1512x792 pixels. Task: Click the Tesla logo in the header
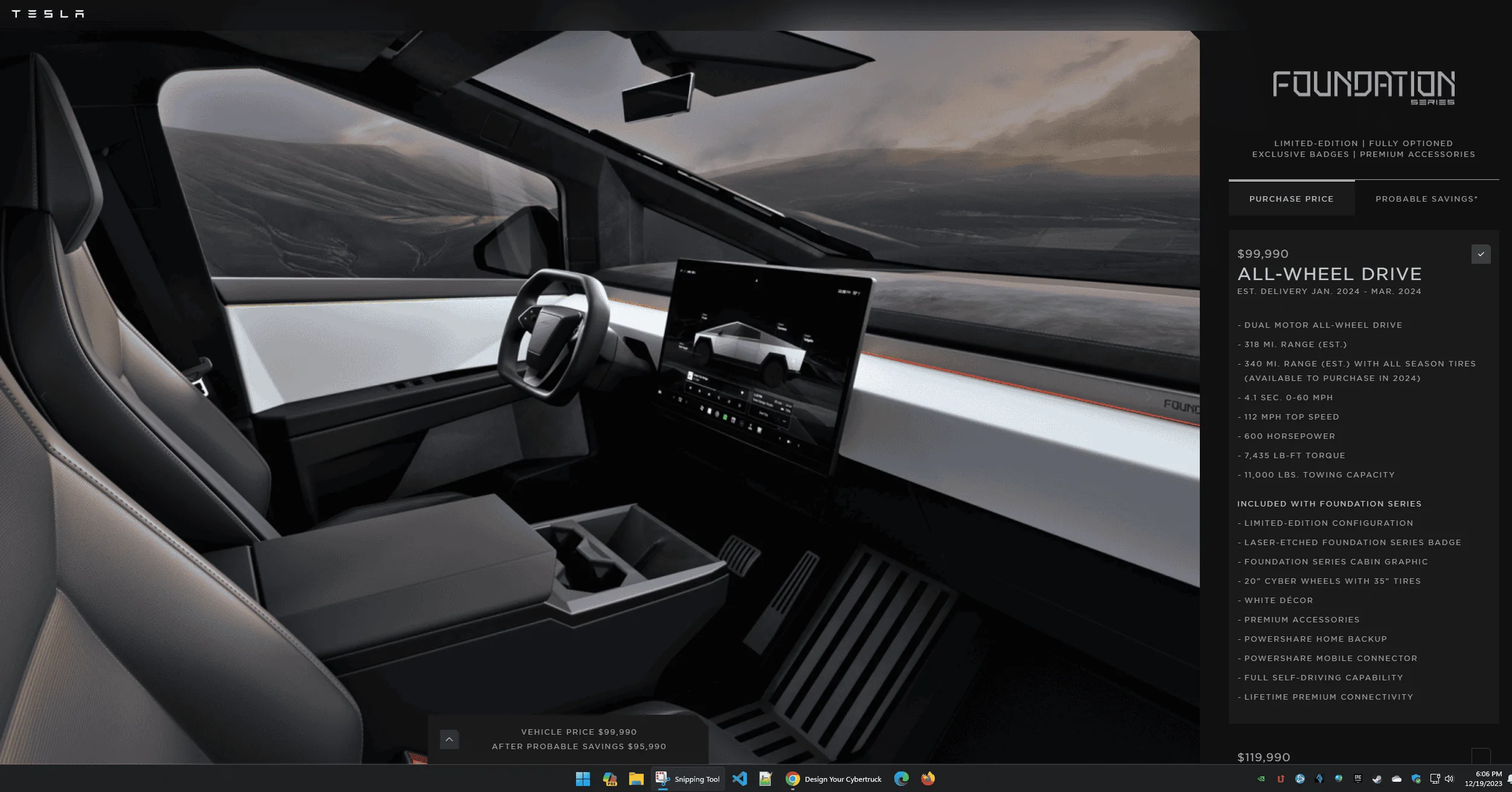[x=48, y=14]
